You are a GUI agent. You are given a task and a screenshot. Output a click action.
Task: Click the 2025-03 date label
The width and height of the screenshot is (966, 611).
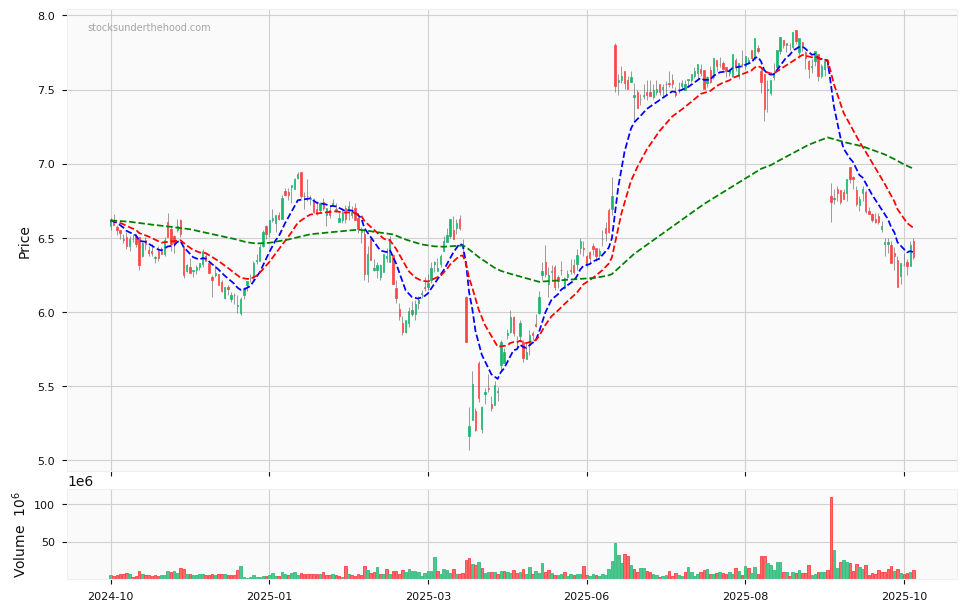[x=428, y=596]
